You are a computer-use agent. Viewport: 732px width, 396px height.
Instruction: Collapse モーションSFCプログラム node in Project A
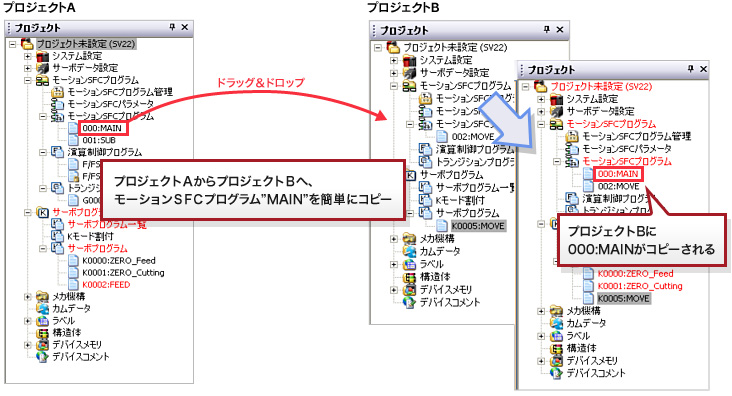pyautogui.click(x=28, y=80)
